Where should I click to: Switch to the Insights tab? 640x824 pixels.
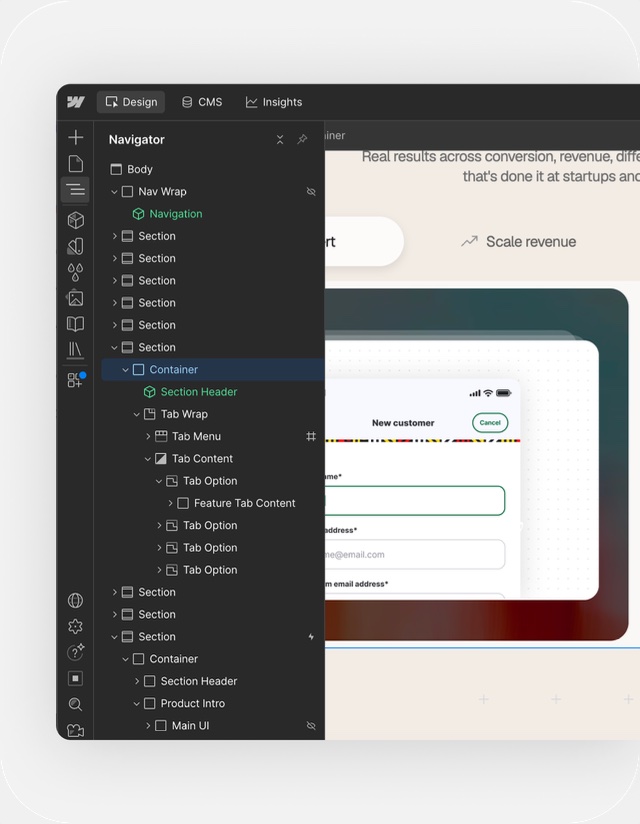point(274,102)
